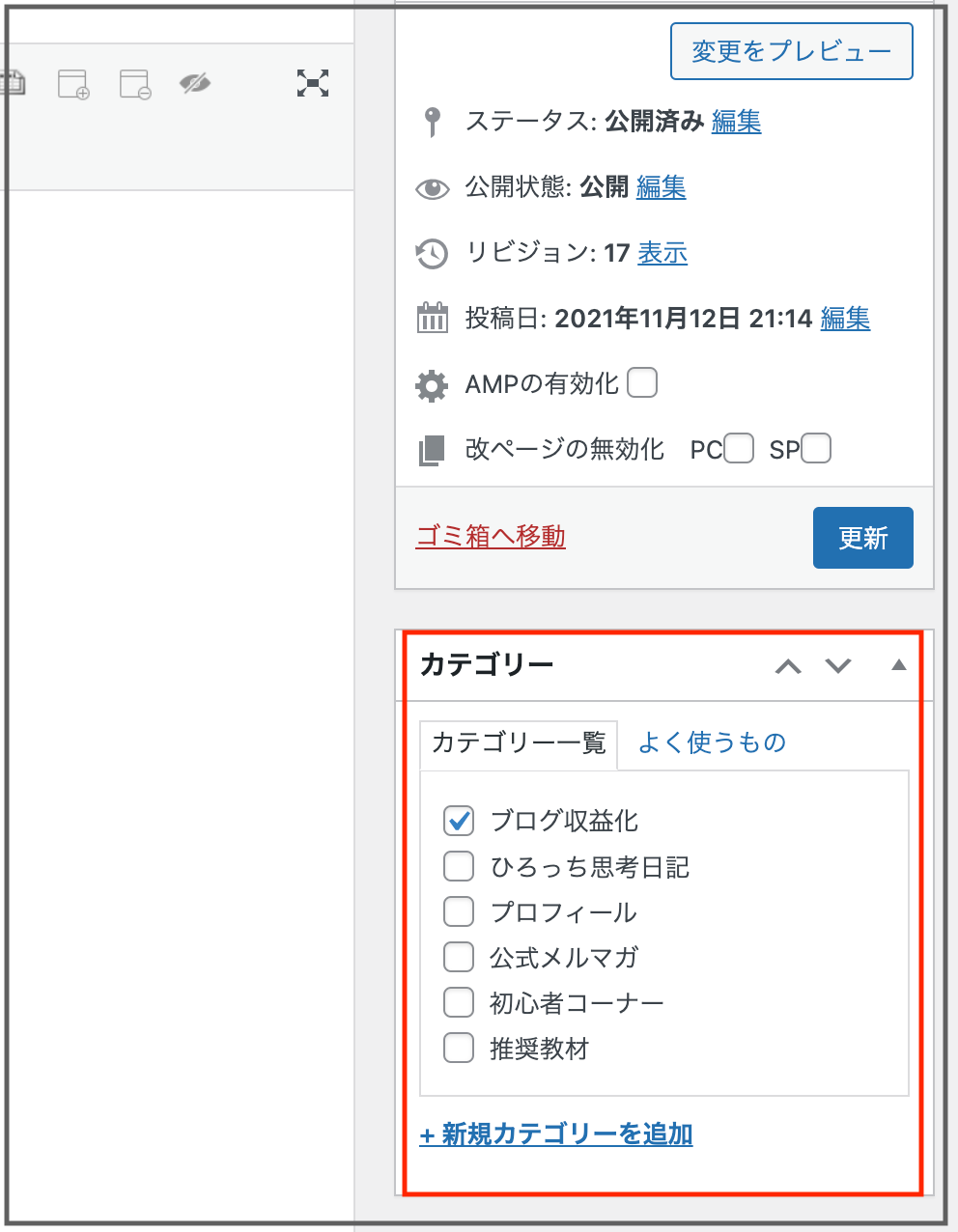The height and width of the screenshot is (1232, 958).
Task: Click the revision history clock icon
Action: coord(432,254)
